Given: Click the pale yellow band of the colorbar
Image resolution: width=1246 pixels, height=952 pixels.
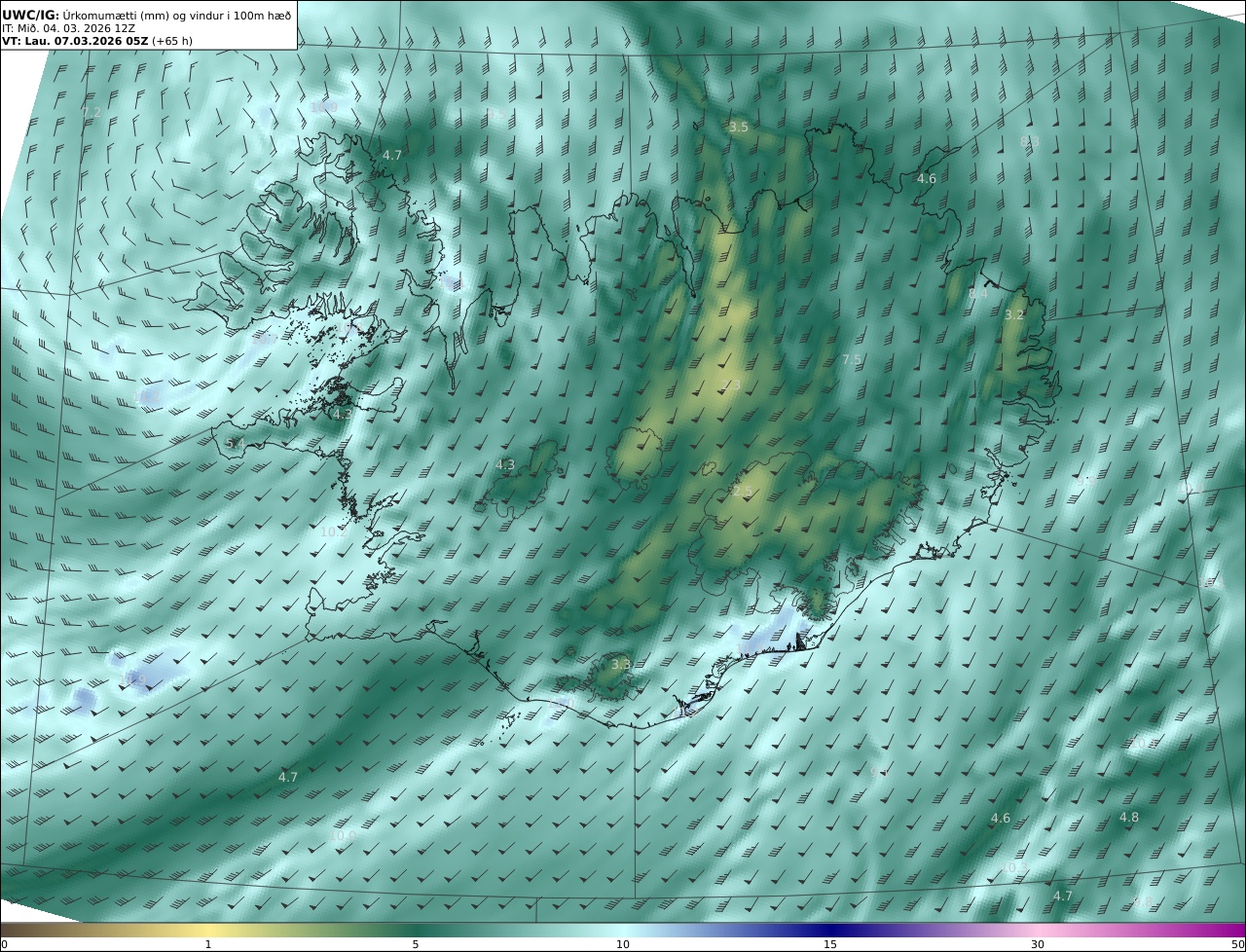Looking at the screenshot, I should click(x=208, y=930).
